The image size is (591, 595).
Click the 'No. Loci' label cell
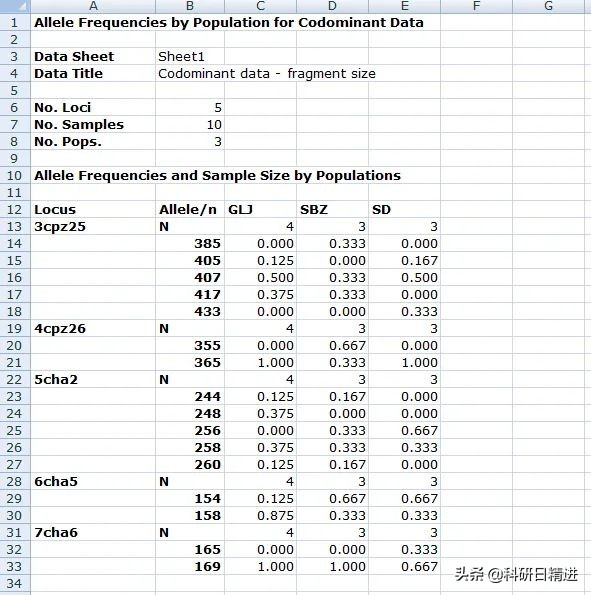coord(93,107)
